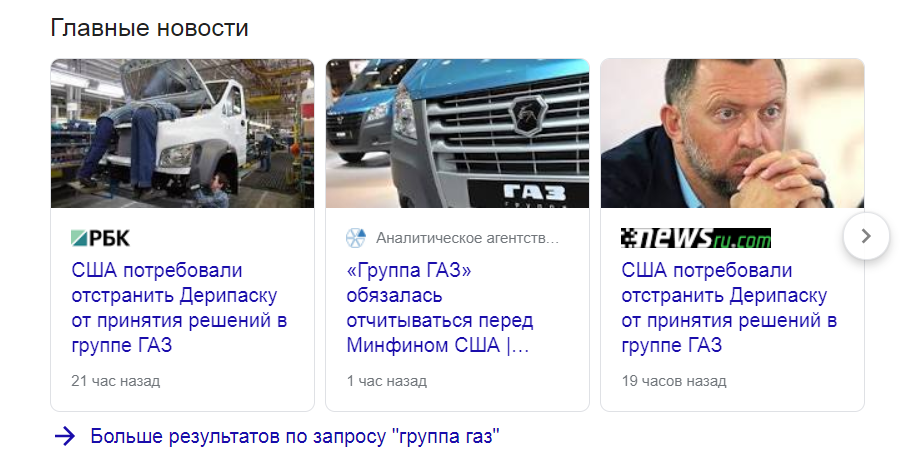
Task: Click the Главные новости section heading
Action: tap(149, 28)
